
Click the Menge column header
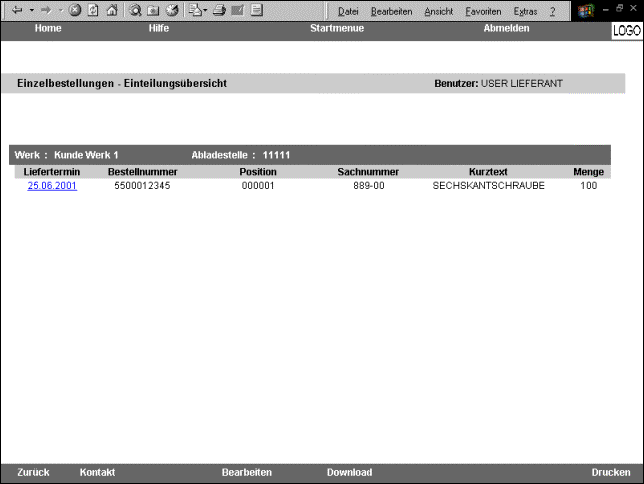pos(589,172)
